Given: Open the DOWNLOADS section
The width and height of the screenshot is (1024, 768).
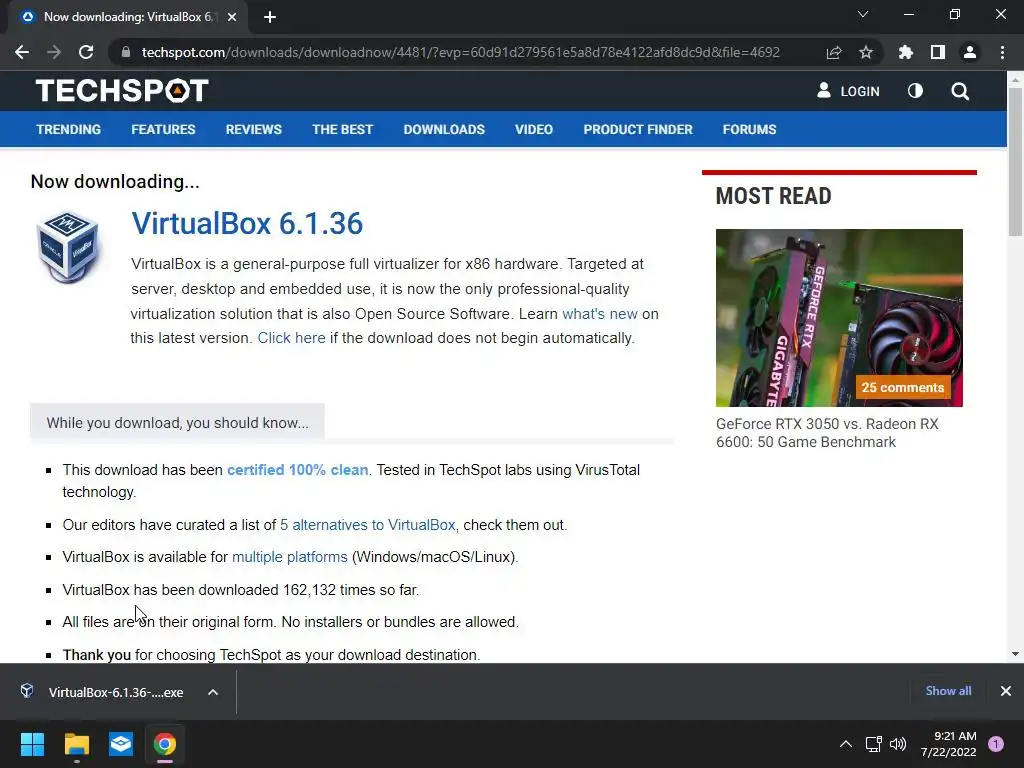Looking at the screenshot, I should coord(444,129).
